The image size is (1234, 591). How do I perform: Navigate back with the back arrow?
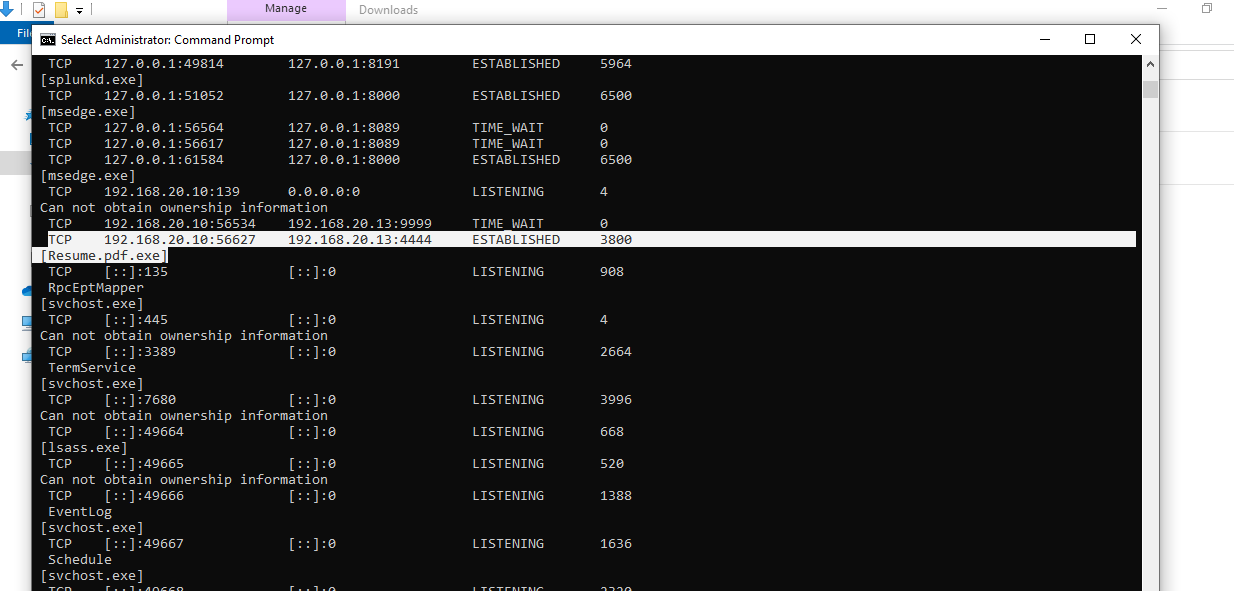(16, 65)
